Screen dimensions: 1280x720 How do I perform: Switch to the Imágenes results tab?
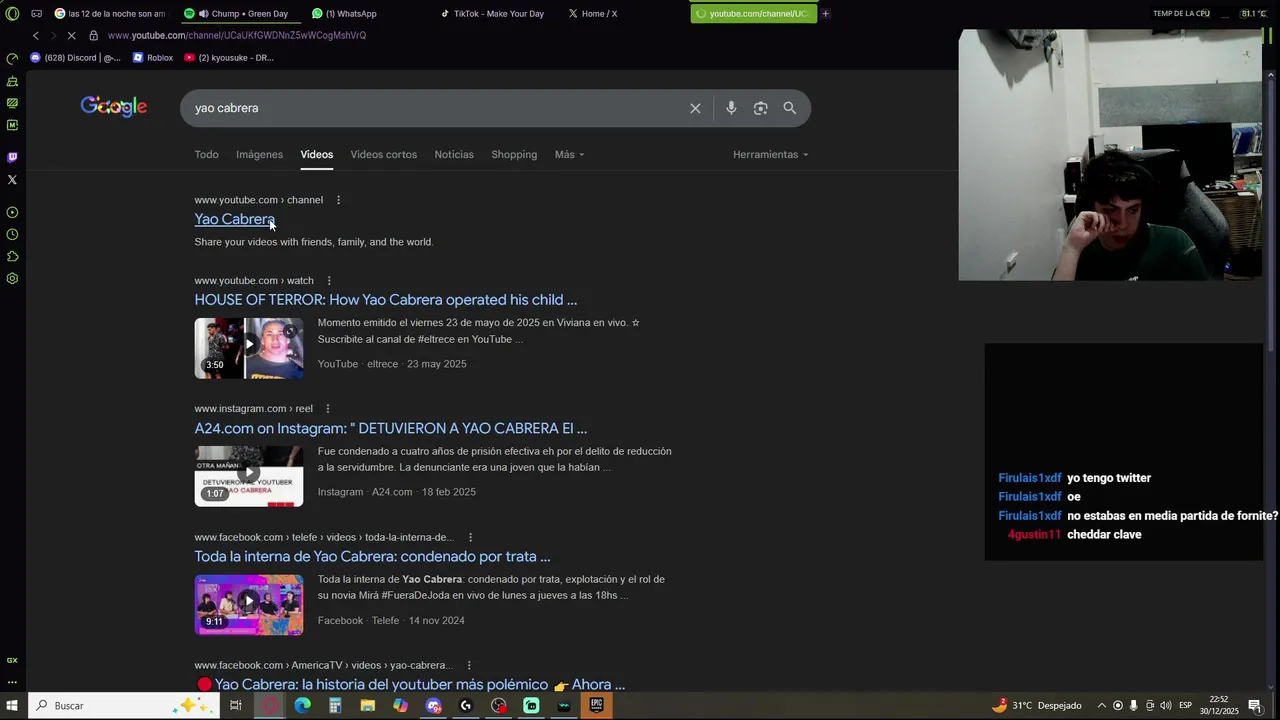pos(259,154)
